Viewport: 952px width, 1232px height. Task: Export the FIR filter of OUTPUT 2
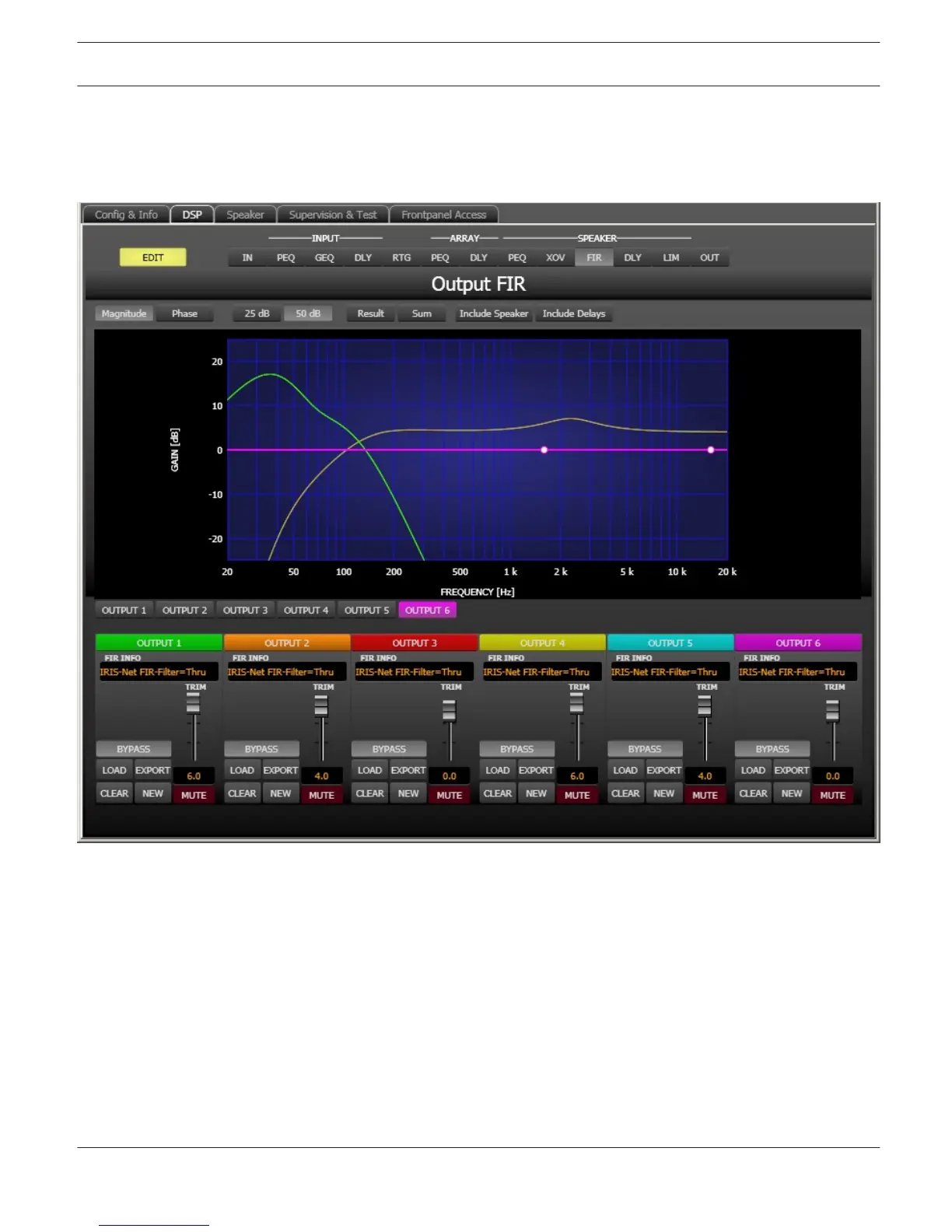click(x=281, y=770)
